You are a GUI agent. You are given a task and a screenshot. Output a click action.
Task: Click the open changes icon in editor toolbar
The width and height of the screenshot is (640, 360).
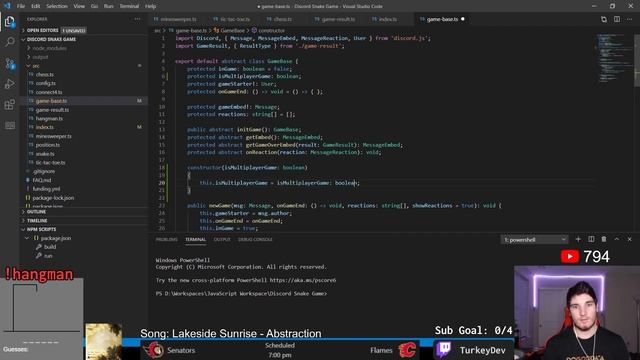pos(604,19)
